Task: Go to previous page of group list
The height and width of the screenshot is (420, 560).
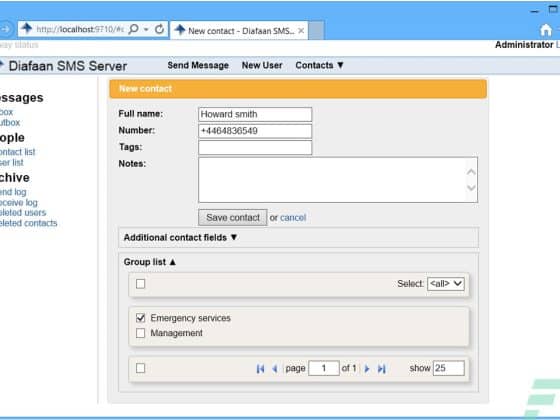Action: tap(275, 369)
